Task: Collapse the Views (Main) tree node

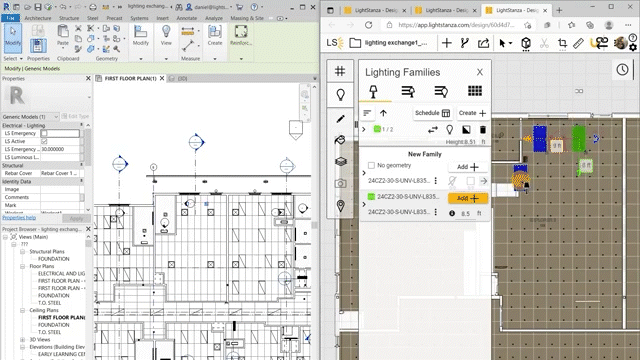Action: pyautogui.click(x=5, y=237)
